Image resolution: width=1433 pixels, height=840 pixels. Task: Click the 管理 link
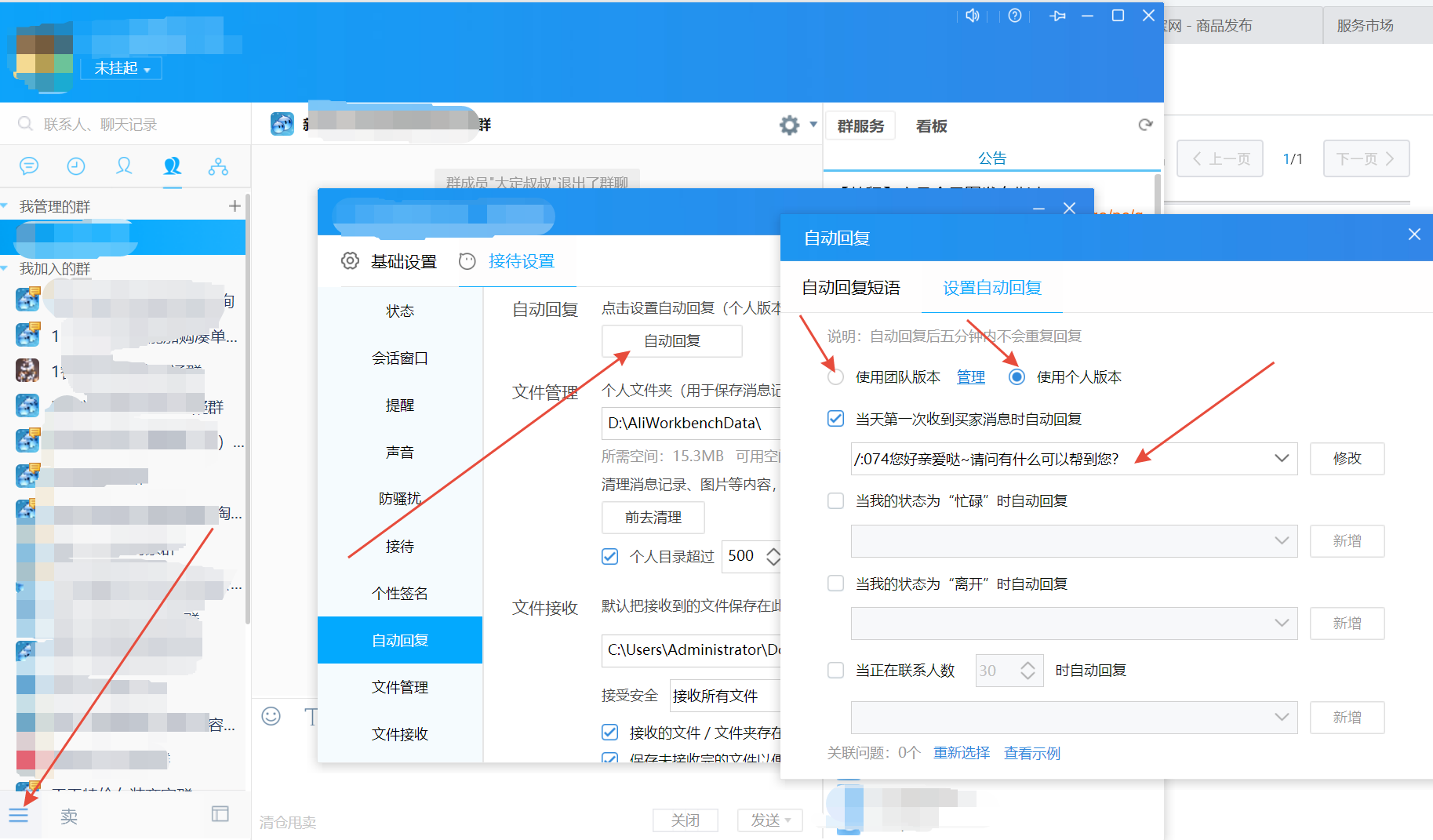971,377
